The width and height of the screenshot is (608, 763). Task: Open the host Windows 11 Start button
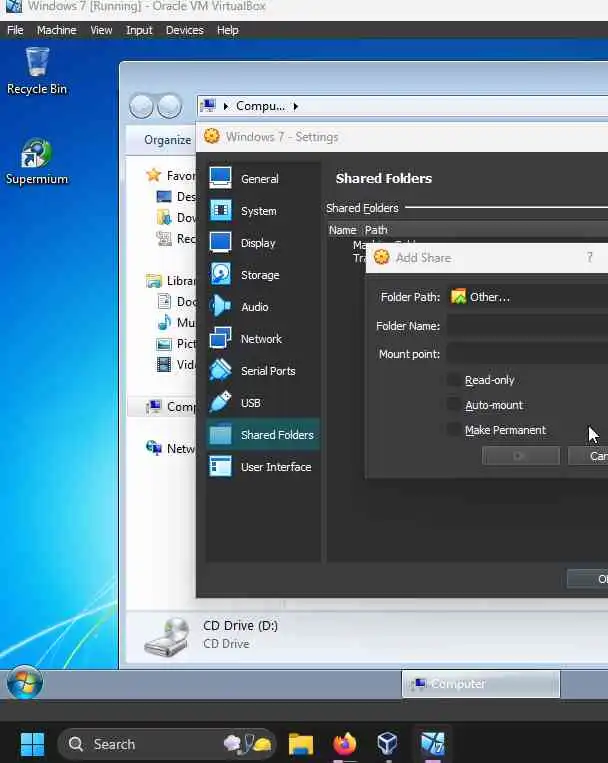pos(33,744)
